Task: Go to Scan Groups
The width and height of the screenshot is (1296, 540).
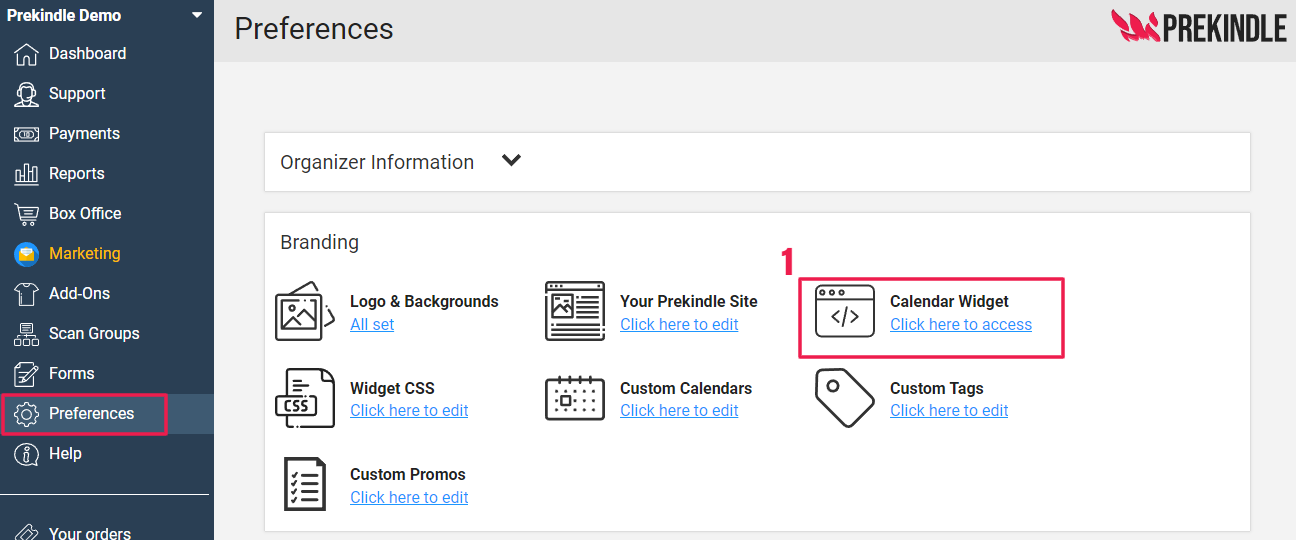Action: tap(94, 334)
